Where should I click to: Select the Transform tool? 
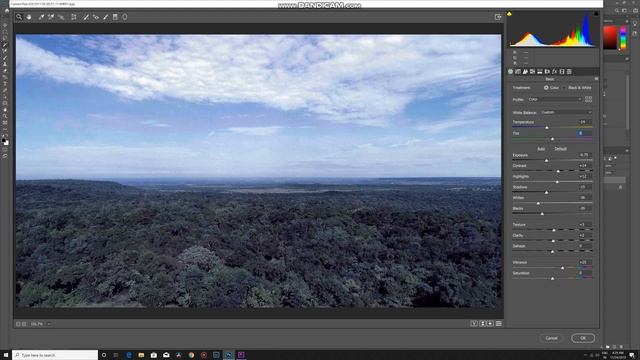point(74,17)
